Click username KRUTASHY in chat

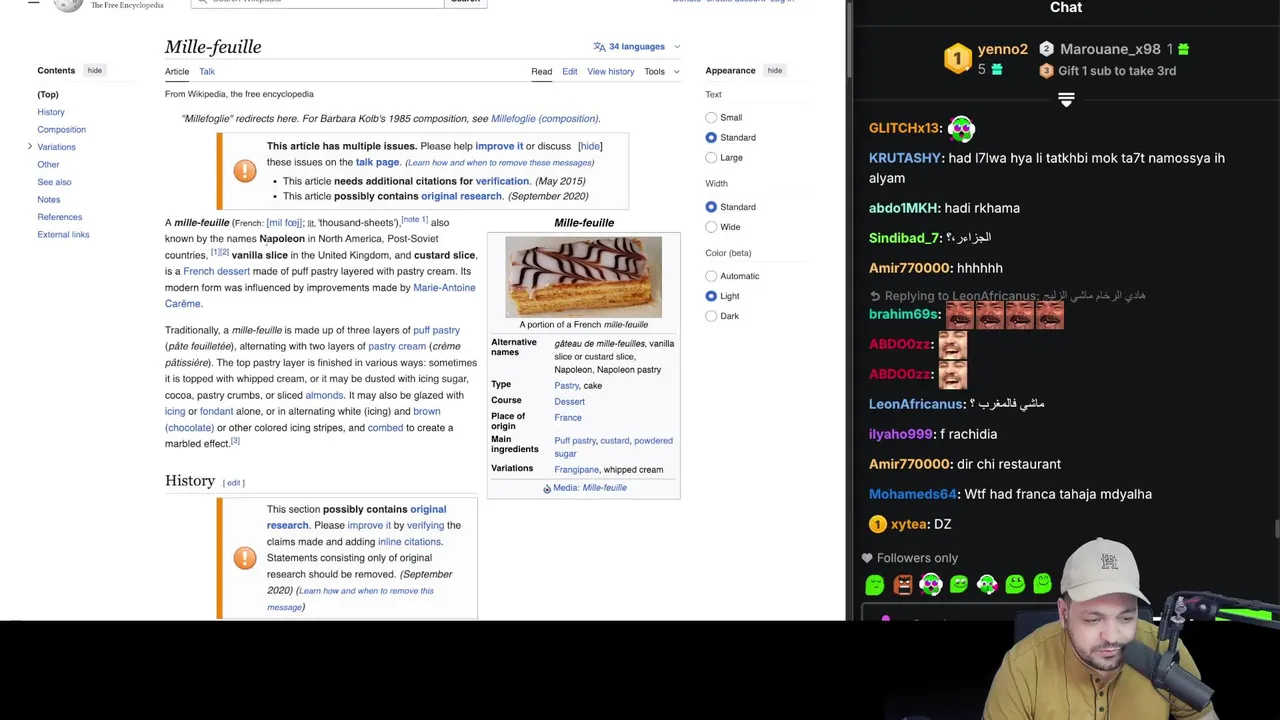[904, 158]
